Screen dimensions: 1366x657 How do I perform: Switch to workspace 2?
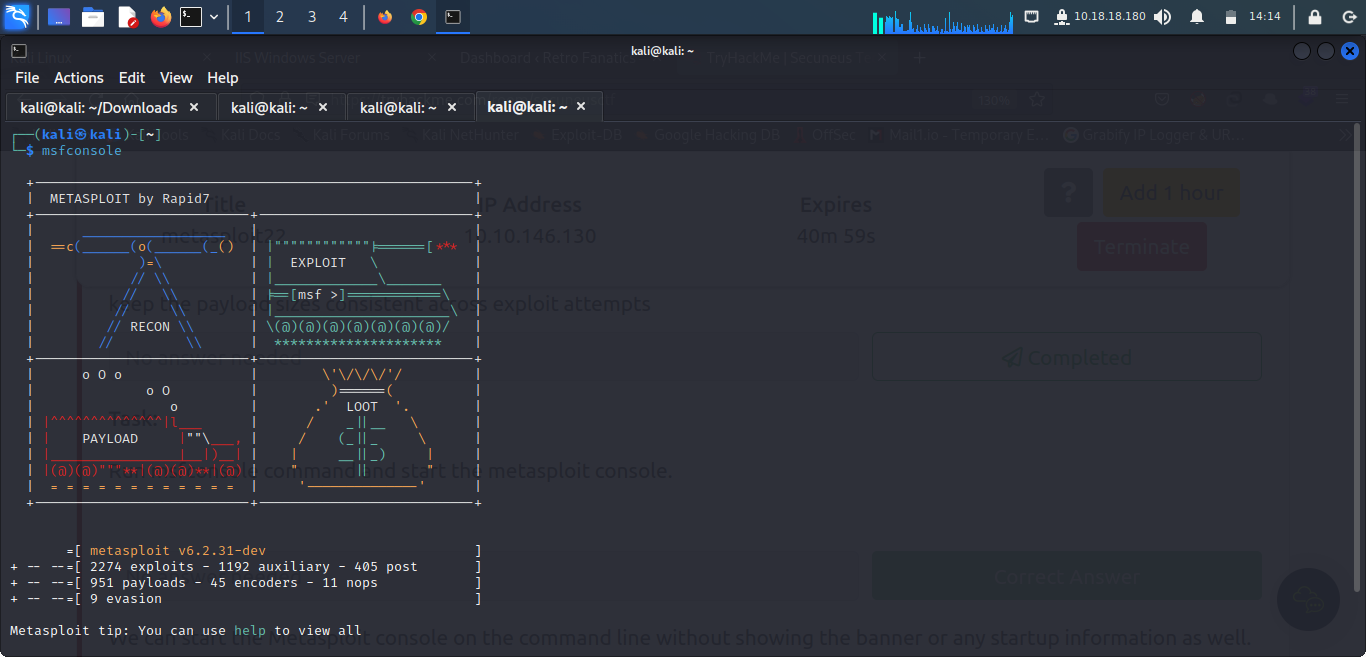click(x=280, y=17)
